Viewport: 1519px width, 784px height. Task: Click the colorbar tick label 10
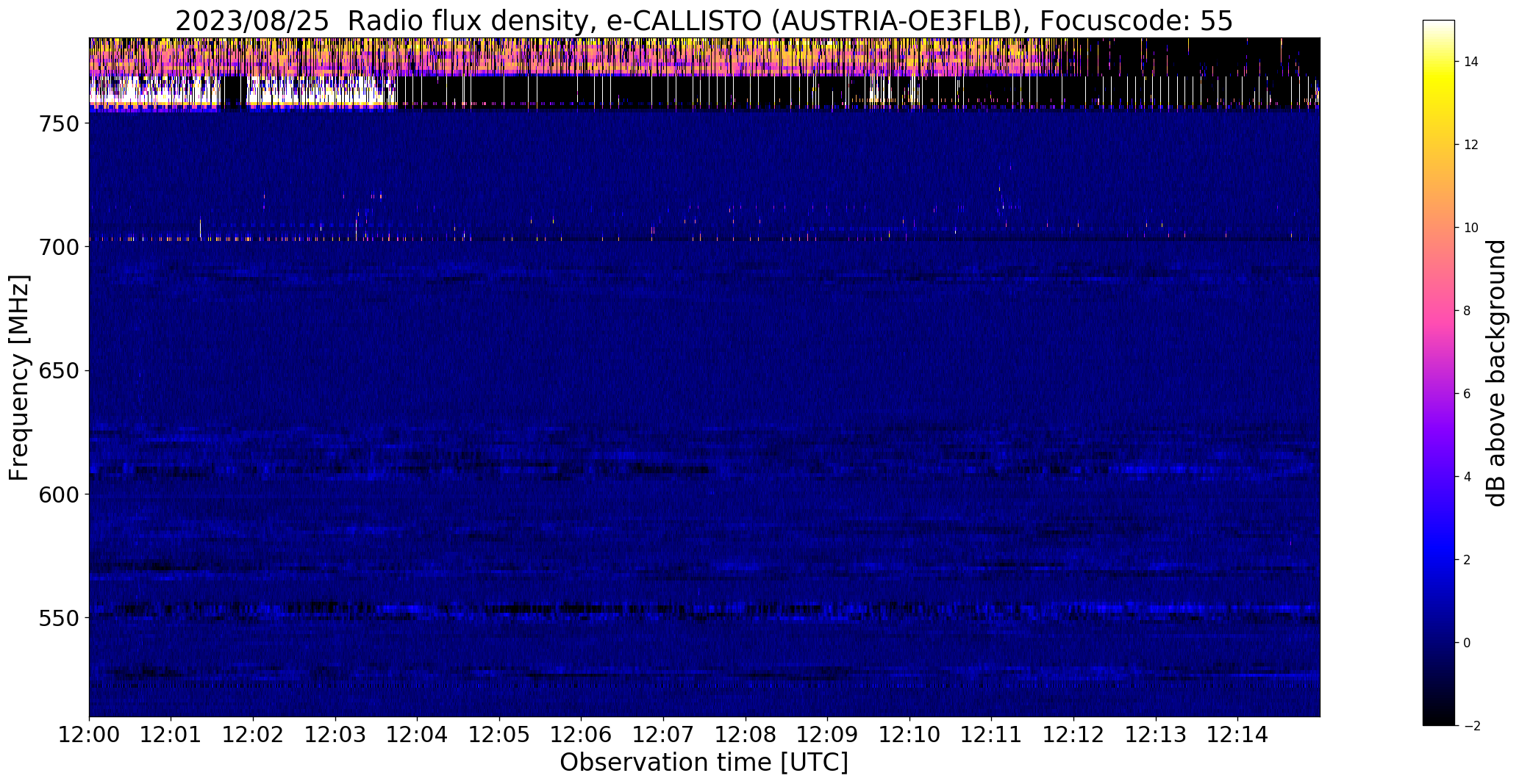point(1471,228)
